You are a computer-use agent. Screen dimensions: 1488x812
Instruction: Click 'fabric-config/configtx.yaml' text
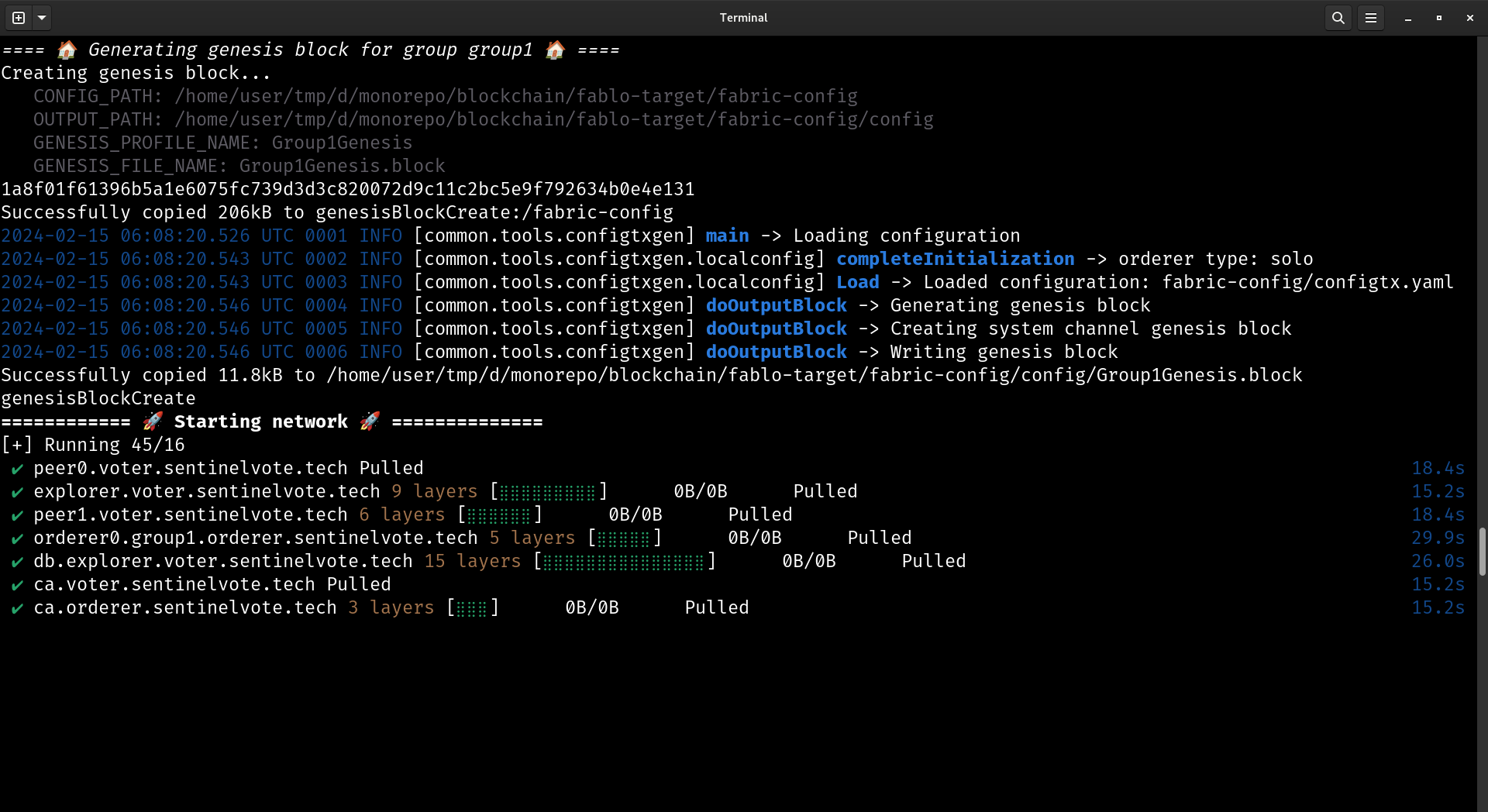pyautogui.click(x=1307, y=282)
